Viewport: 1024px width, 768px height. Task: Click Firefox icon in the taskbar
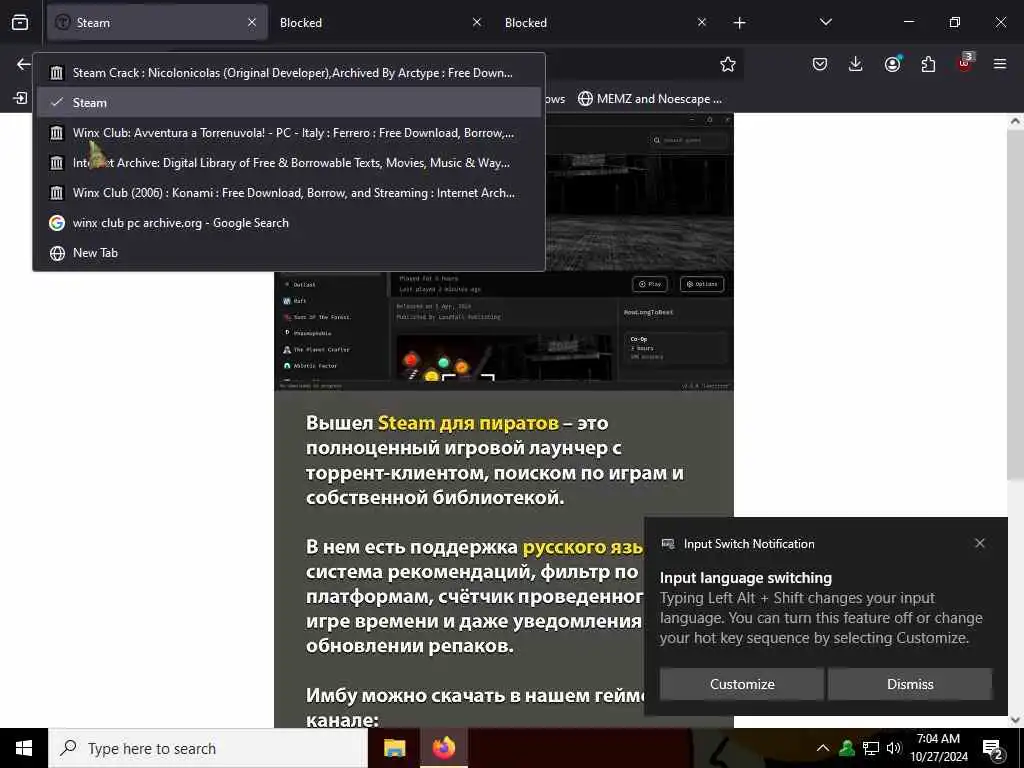(x=444, y=748)
